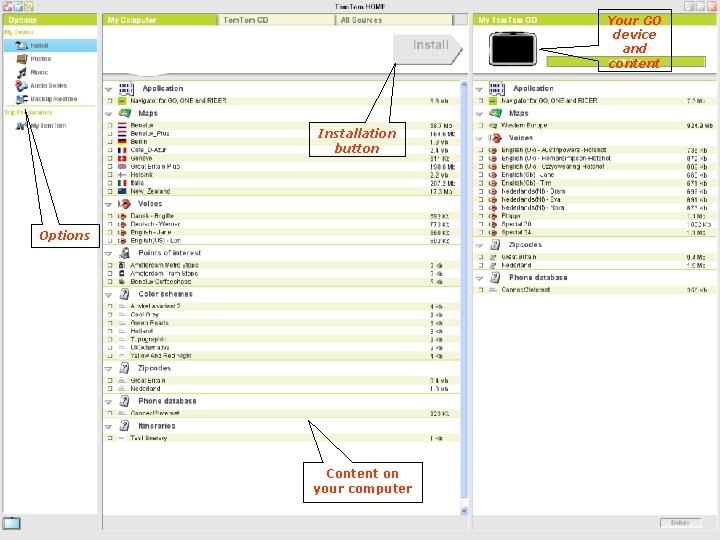Click the Voices lips icon in My Computer

pos(124,203)
